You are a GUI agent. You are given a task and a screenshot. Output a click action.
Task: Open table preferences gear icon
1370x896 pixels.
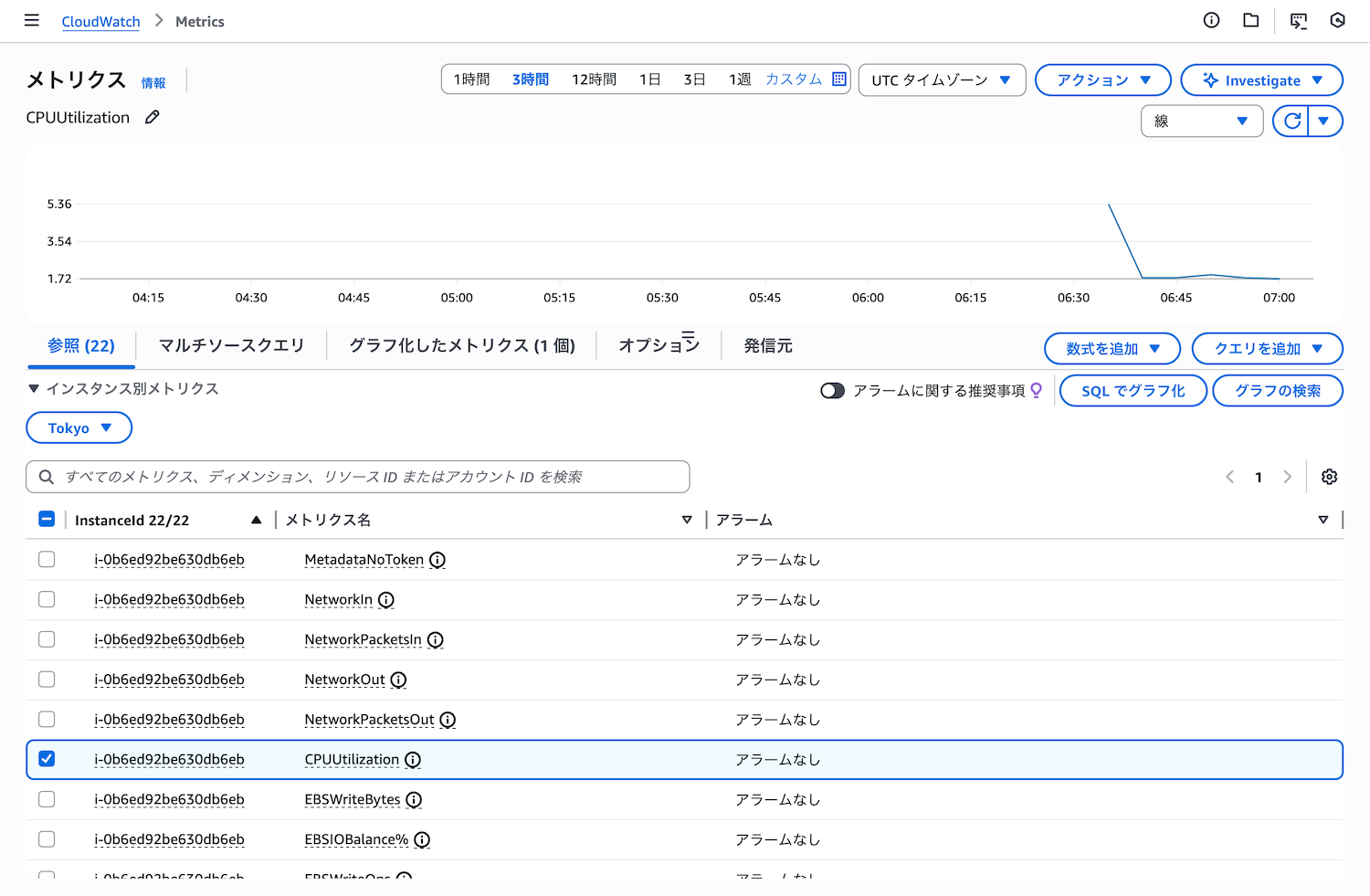coord(1329,477)
